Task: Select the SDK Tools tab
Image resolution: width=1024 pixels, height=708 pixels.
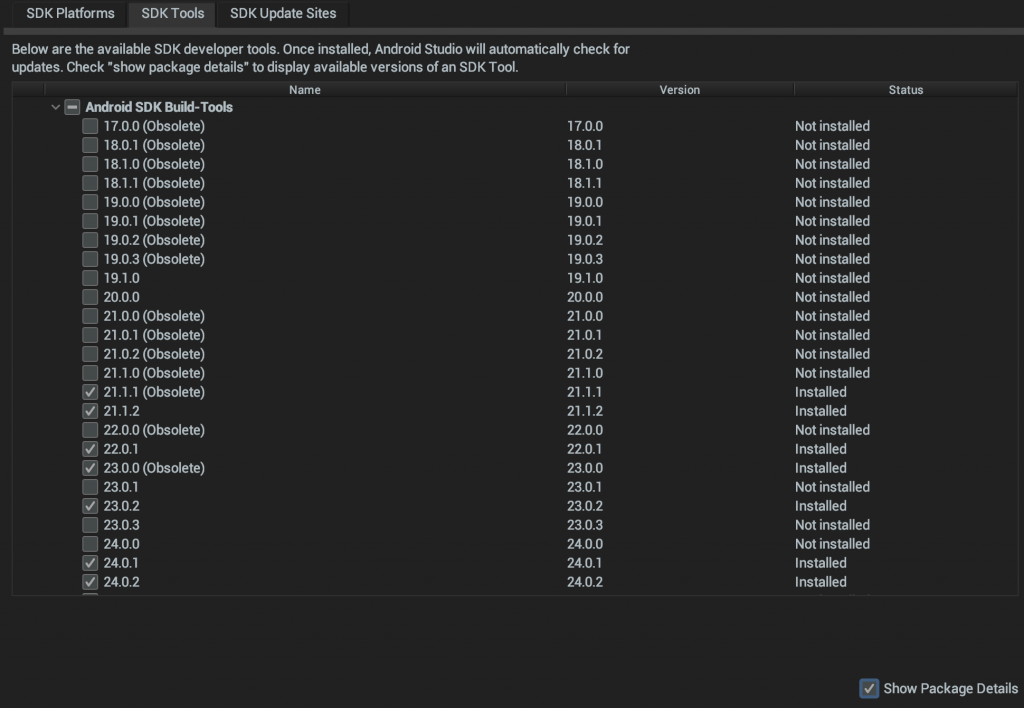Action: pos(172,13)
